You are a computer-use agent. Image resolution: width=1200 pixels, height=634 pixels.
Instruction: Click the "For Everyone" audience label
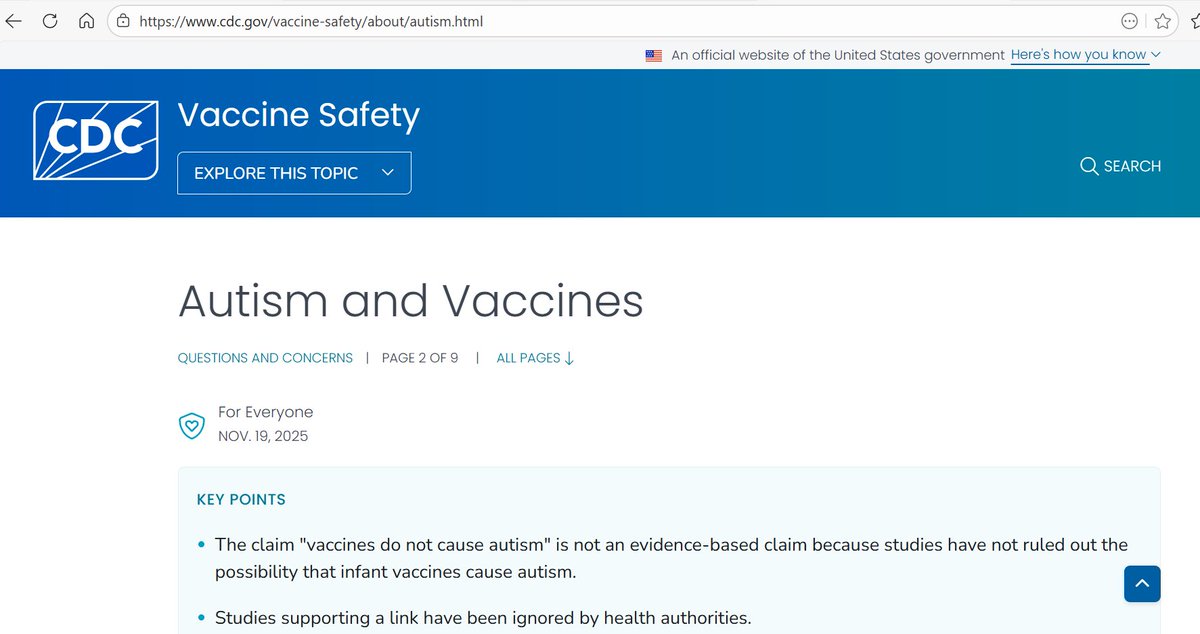click(266, 412)
